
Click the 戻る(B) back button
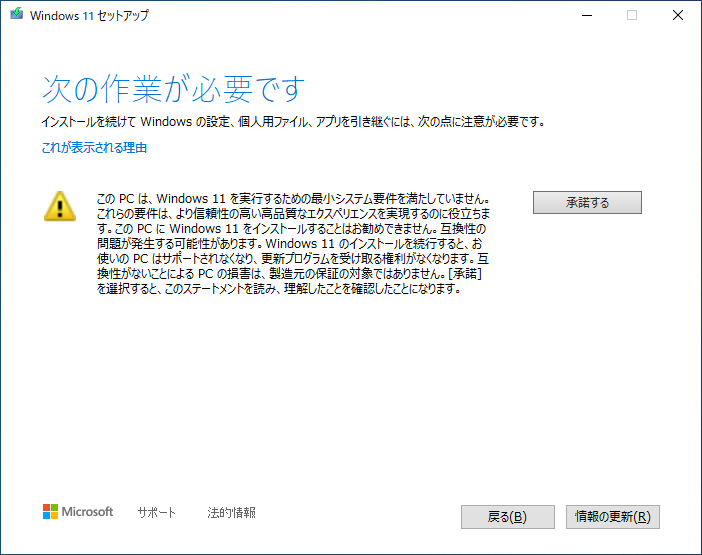point(508,517)
